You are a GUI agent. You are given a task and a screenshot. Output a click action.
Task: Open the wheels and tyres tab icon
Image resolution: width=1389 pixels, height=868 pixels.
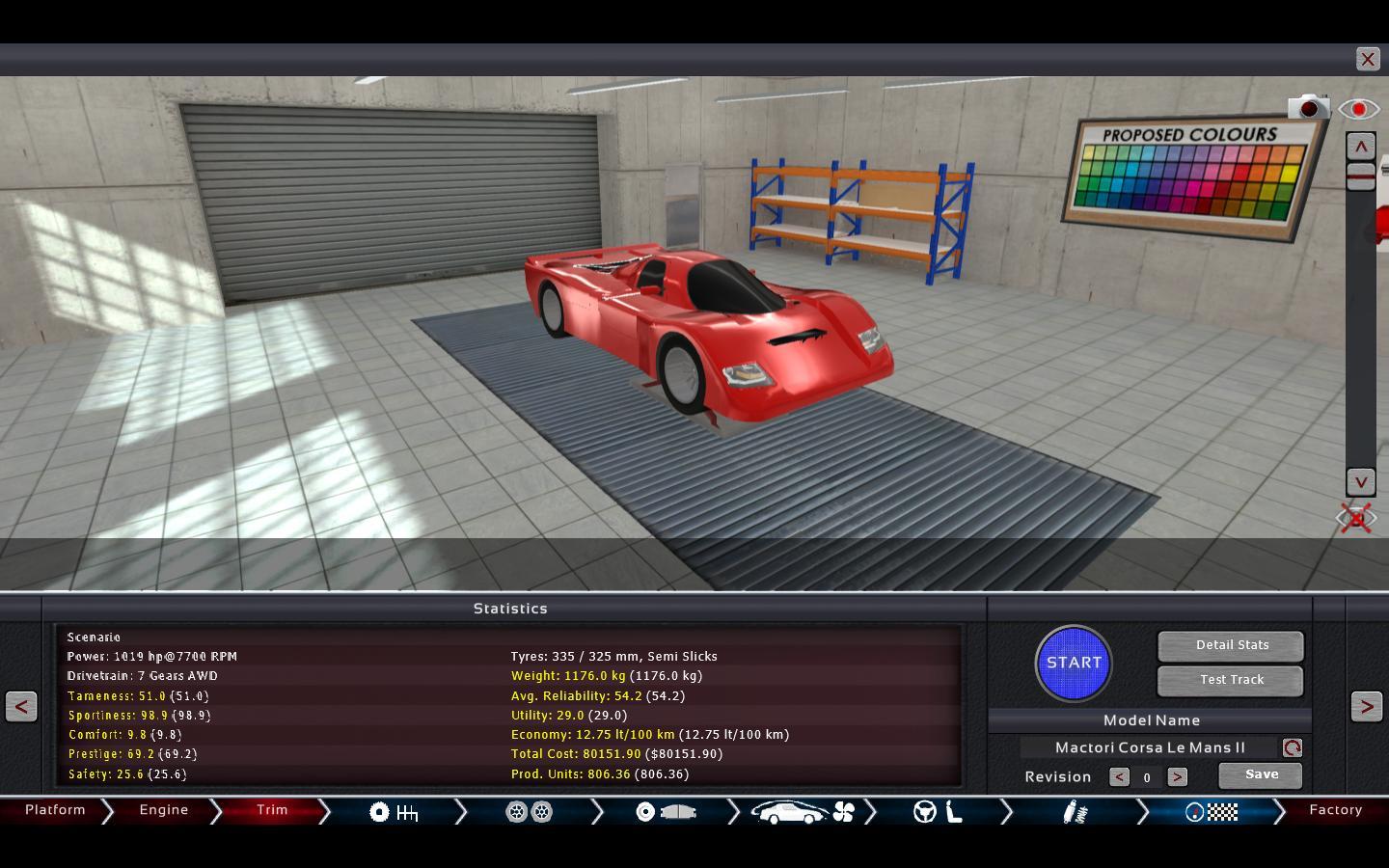point(529,812)
